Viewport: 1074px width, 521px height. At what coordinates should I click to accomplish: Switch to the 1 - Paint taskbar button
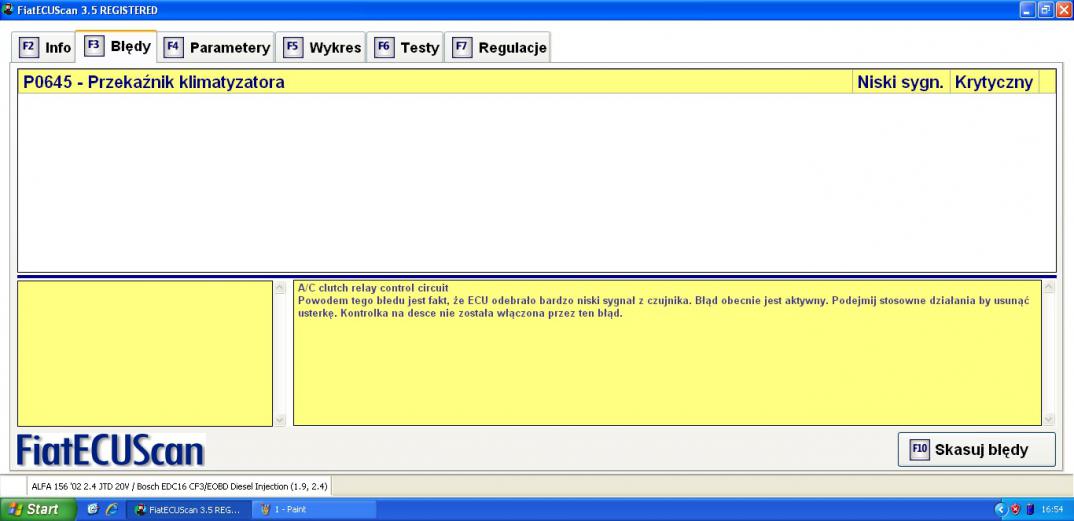pyautogui.click(x=314, y=509)
